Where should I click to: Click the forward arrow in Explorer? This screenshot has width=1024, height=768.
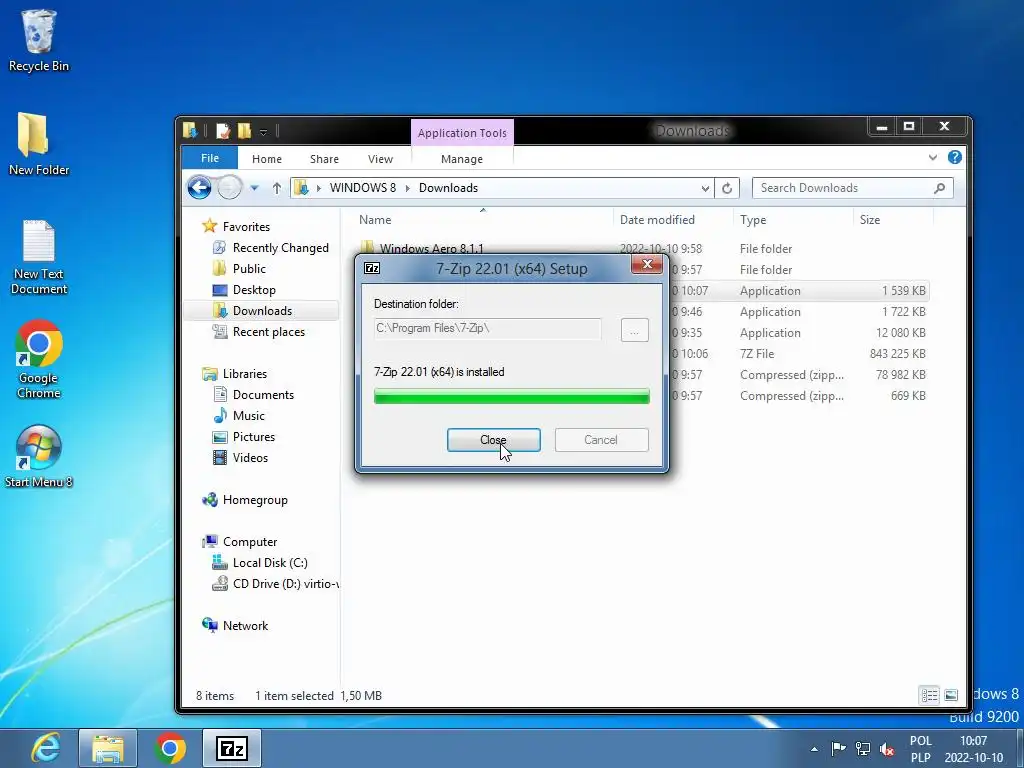pyautogui.click(x=229, y=188)
